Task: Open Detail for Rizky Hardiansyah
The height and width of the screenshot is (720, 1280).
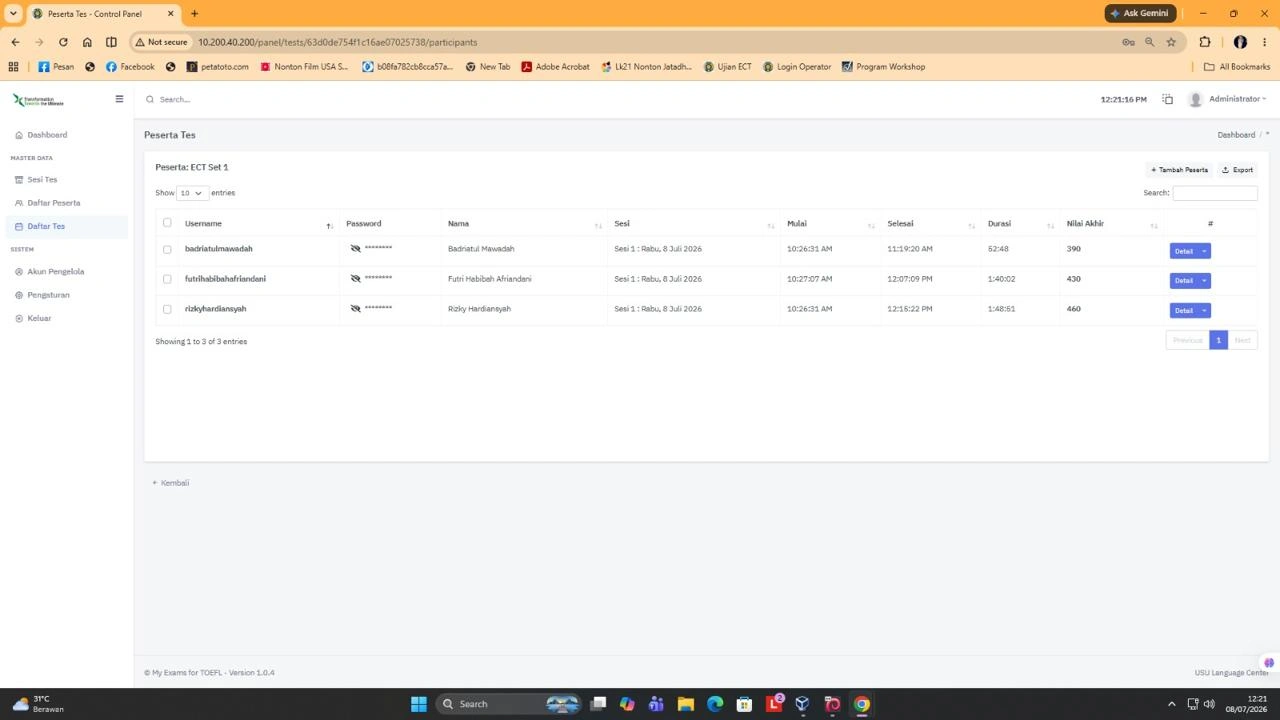Action: pos(1184,311)
